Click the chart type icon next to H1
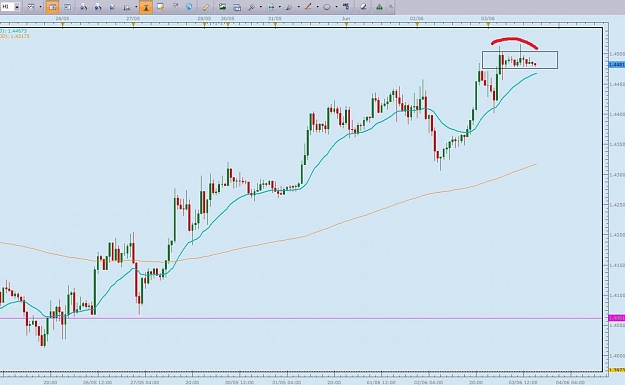Screen dimensions: 625x385 pyautogui.click(x=31, y=7)
